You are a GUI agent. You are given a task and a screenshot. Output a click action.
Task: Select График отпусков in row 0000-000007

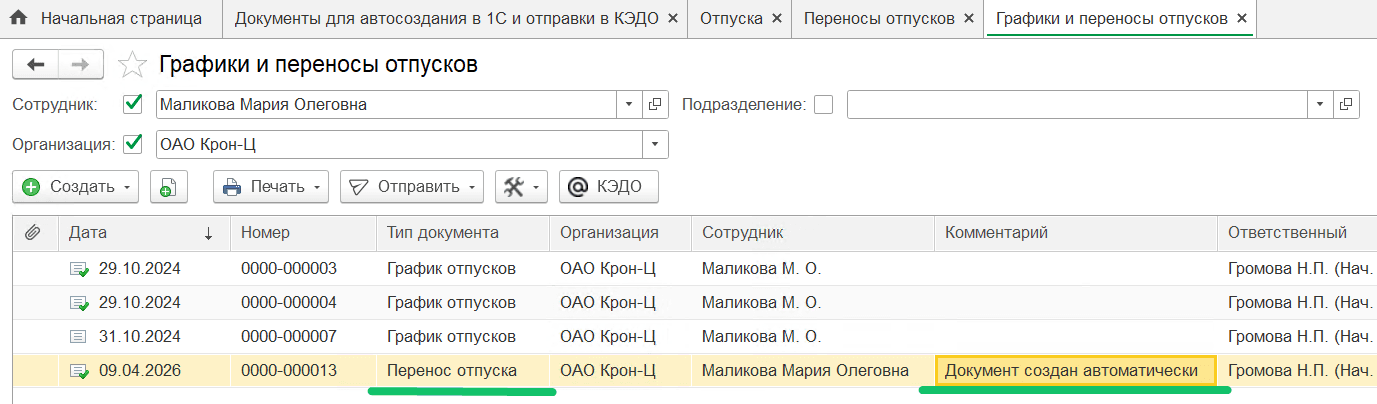click(x=462, y=336)
